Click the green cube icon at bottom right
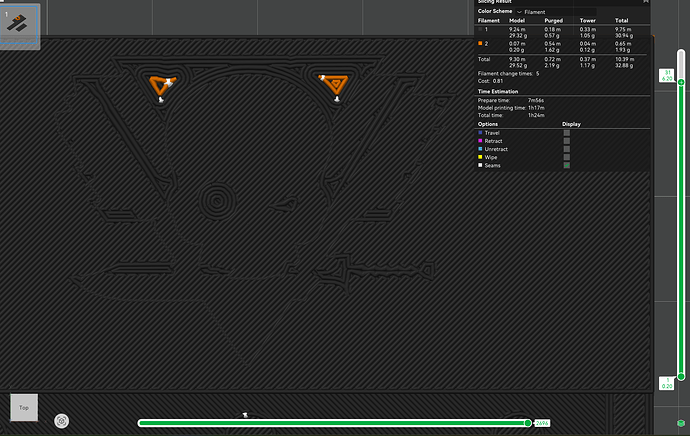 point(681,423)
